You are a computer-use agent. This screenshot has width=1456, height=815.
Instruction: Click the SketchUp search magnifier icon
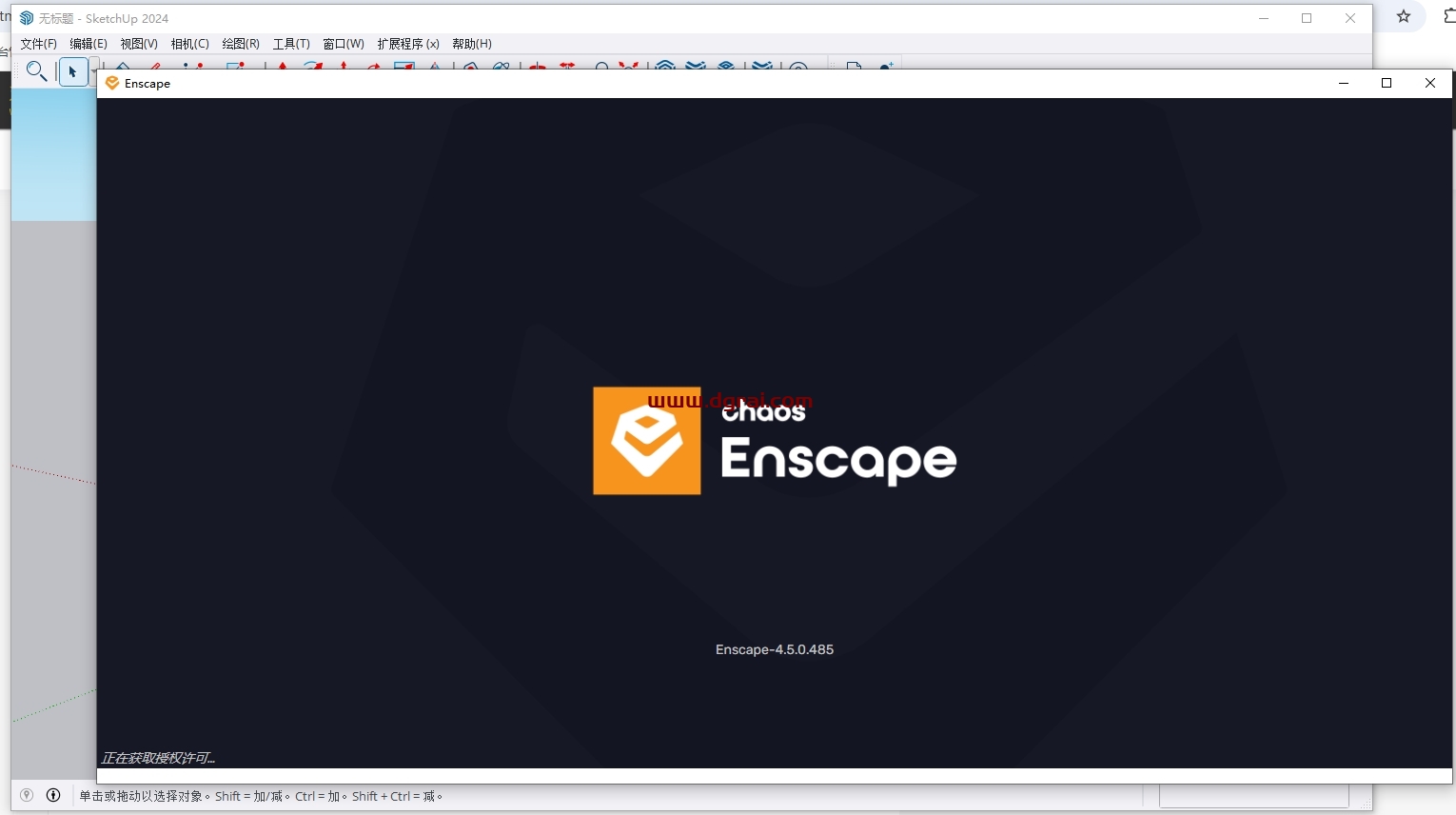[x=36, y=71]
